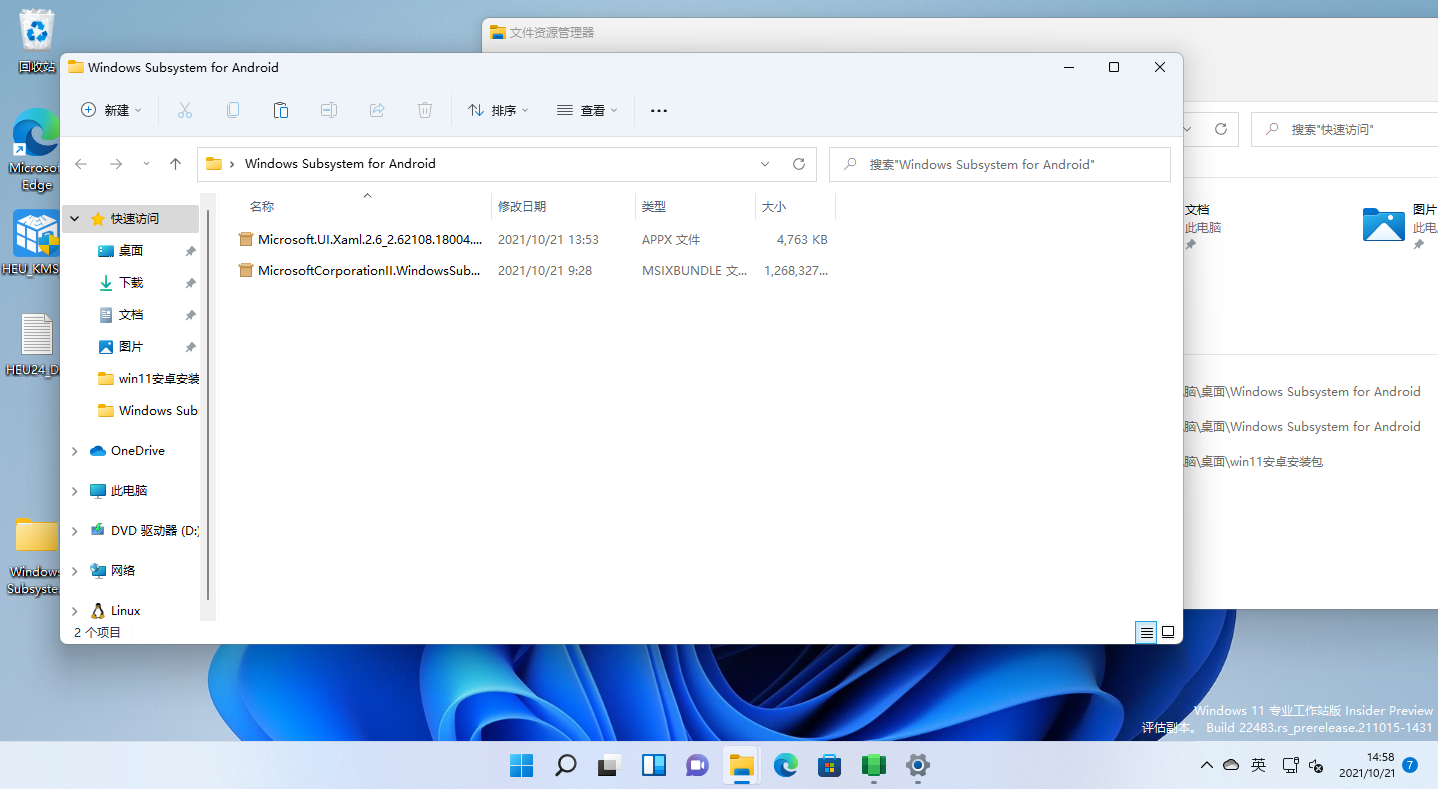This screenshot has height=789, width=1438.
Task: Select the Microsoft.UI.Xaml.2.6 APPX file
Action: [x=532, y=240]
